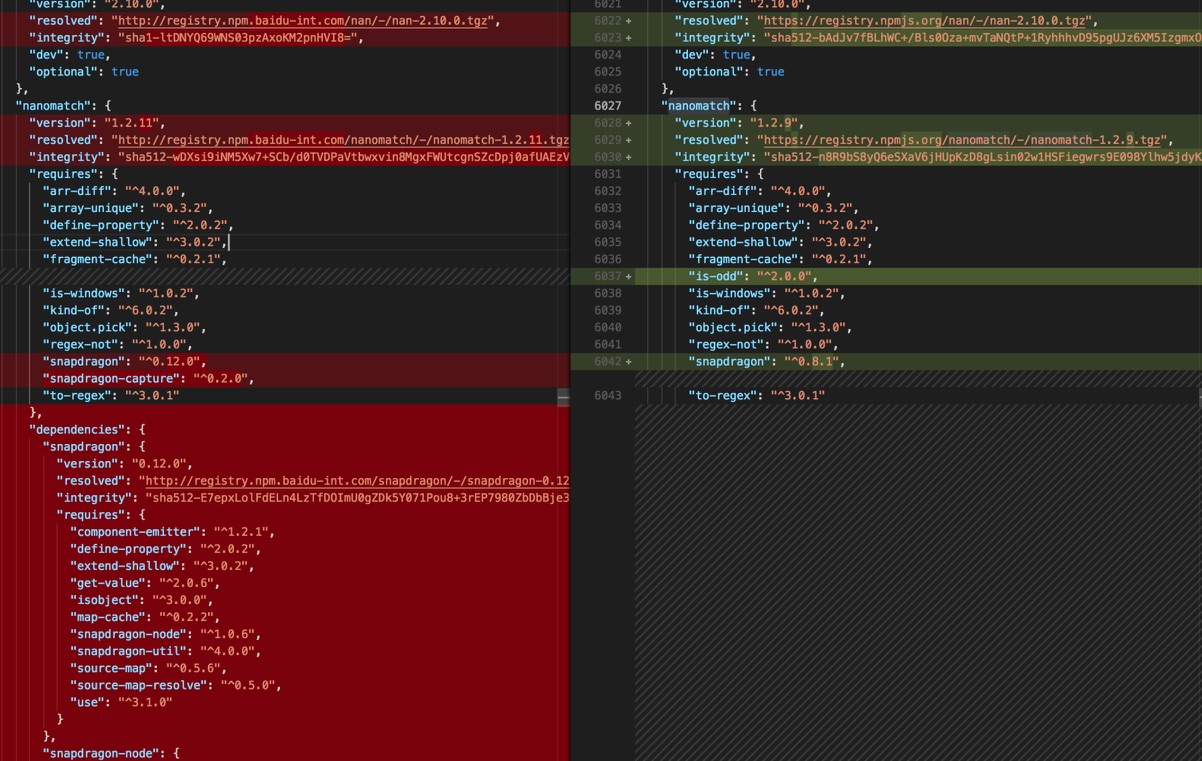
Task: Click the plus marker on line 6023
Action: tap(628, 38)
